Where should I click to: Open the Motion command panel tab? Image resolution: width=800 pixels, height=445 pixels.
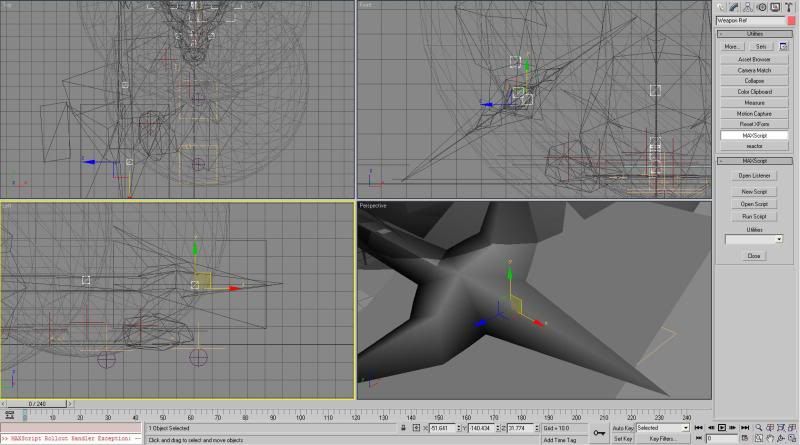tap(762, 7)
